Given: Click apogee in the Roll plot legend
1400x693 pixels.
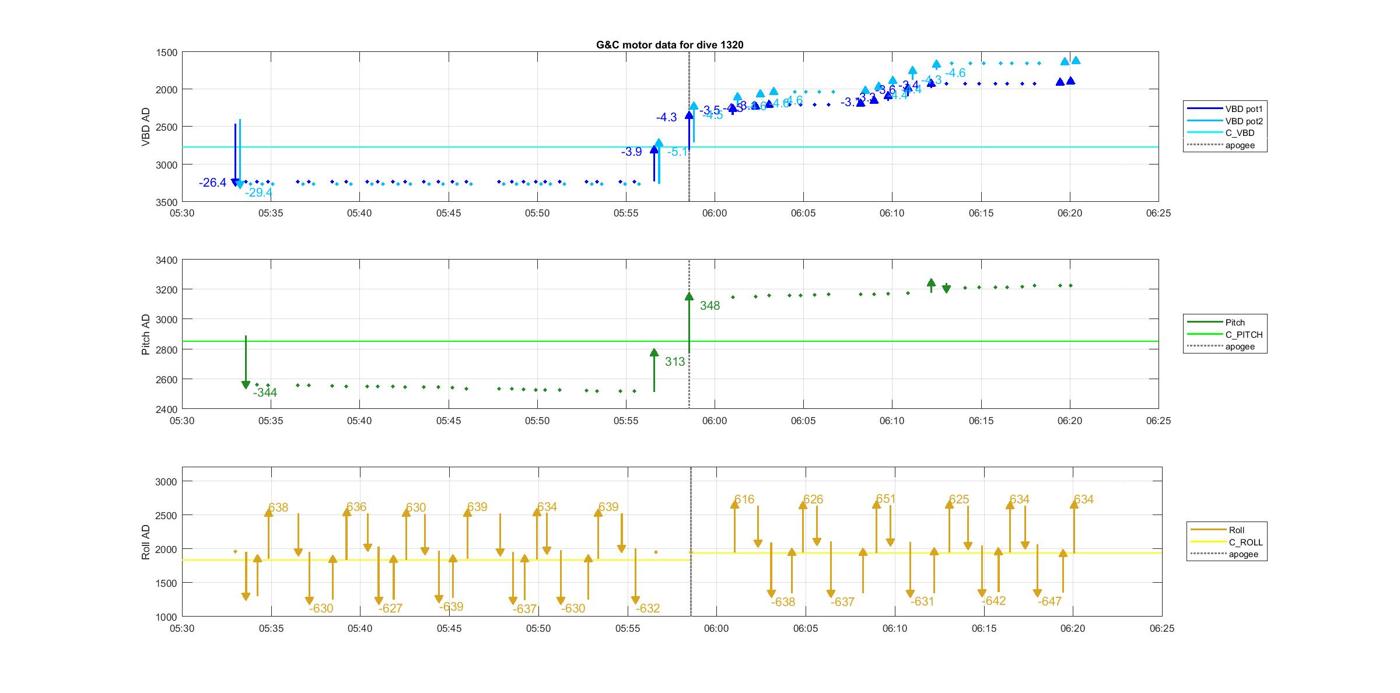Looking at the screenshot, I should 1243,554.
